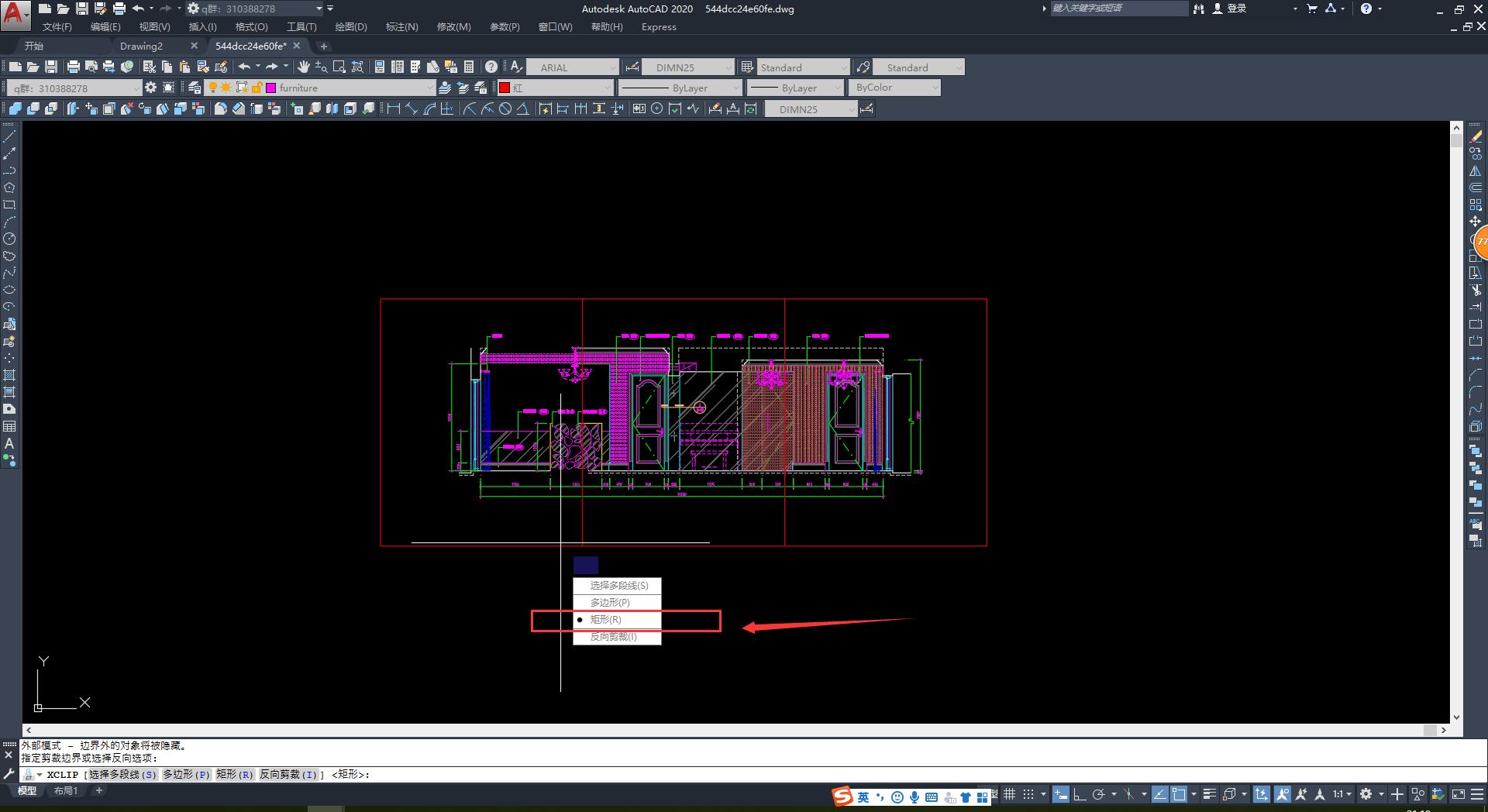The width and height of the screenshot is (1488, 812).
Task: Click the Hatch tool icon
Action: tap(9, 375)
